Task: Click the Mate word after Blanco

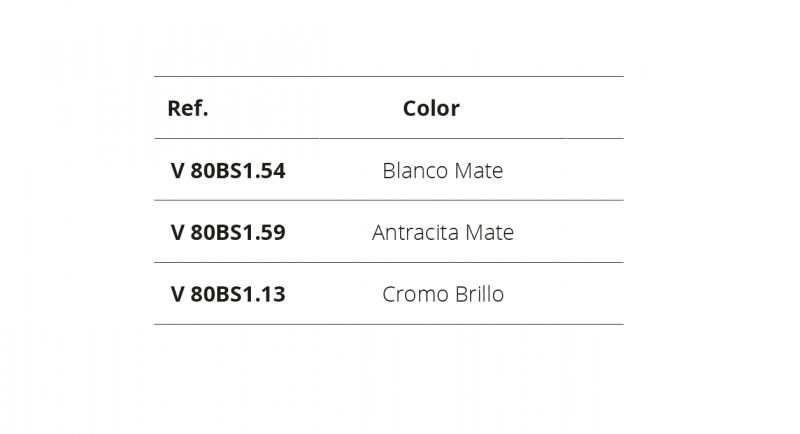Action: coord(479,171)
